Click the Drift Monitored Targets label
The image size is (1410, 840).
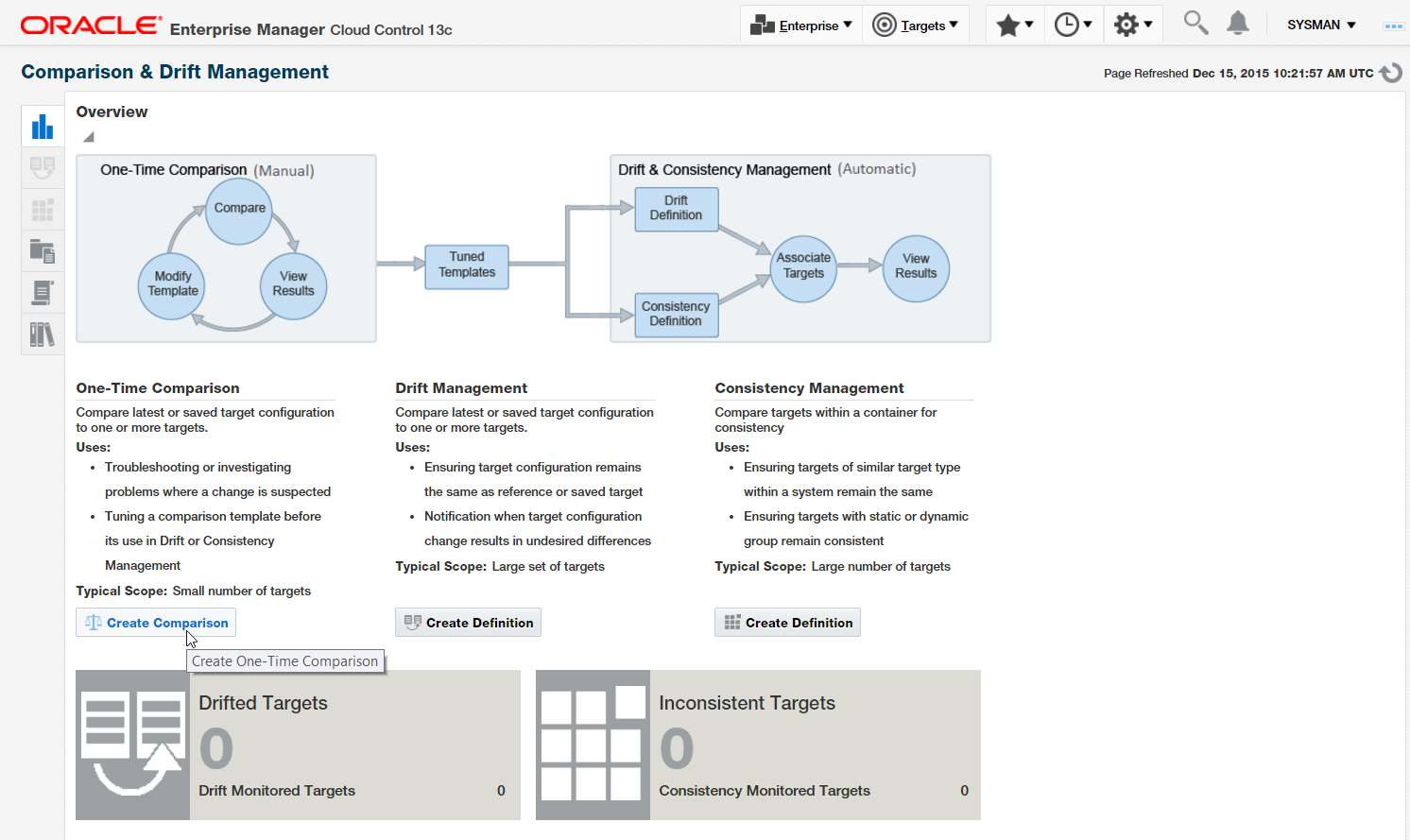(x=277, y=791)
